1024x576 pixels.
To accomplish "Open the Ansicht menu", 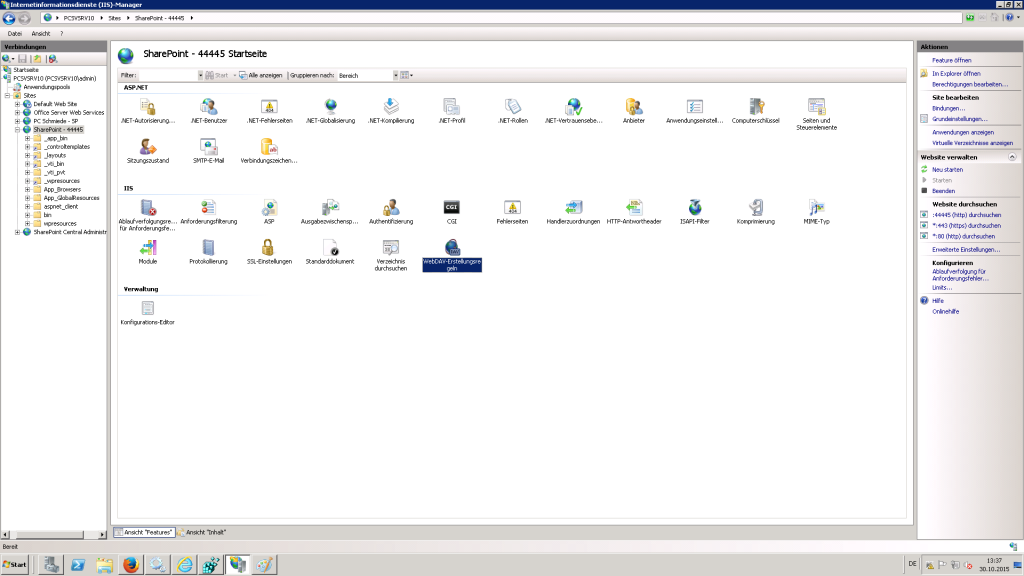I will pyautogui.click(x=40, y=33).
